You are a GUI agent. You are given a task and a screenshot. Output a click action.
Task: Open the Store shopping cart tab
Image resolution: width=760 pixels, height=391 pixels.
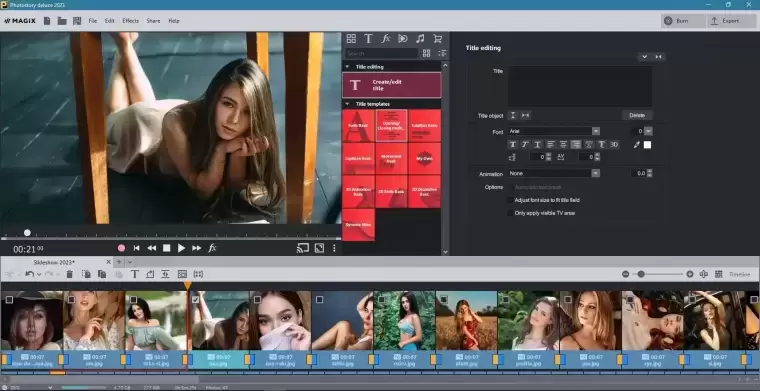coord(437,39)
